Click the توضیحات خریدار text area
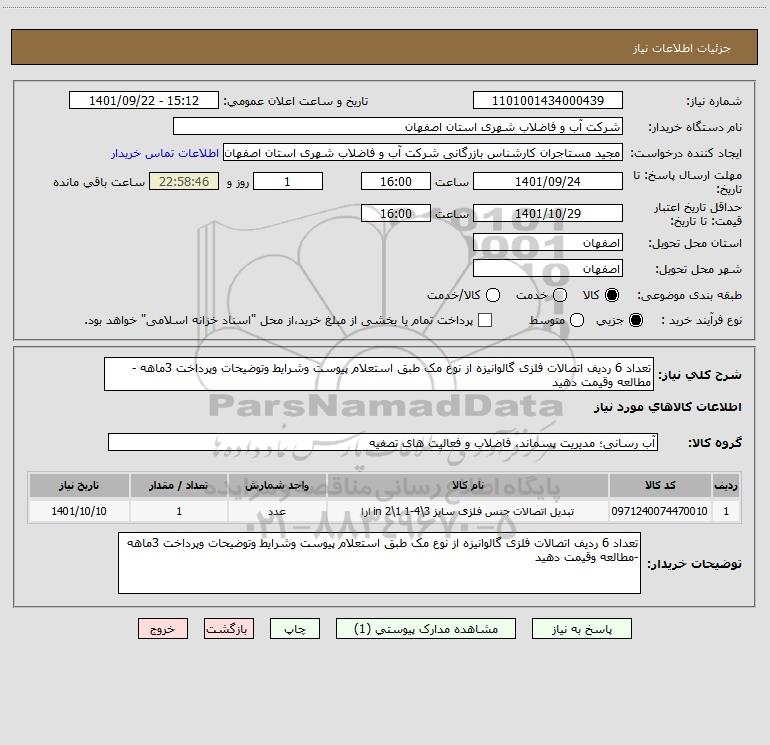The height and width of the screenshot is (745, 770). point(379,563)
